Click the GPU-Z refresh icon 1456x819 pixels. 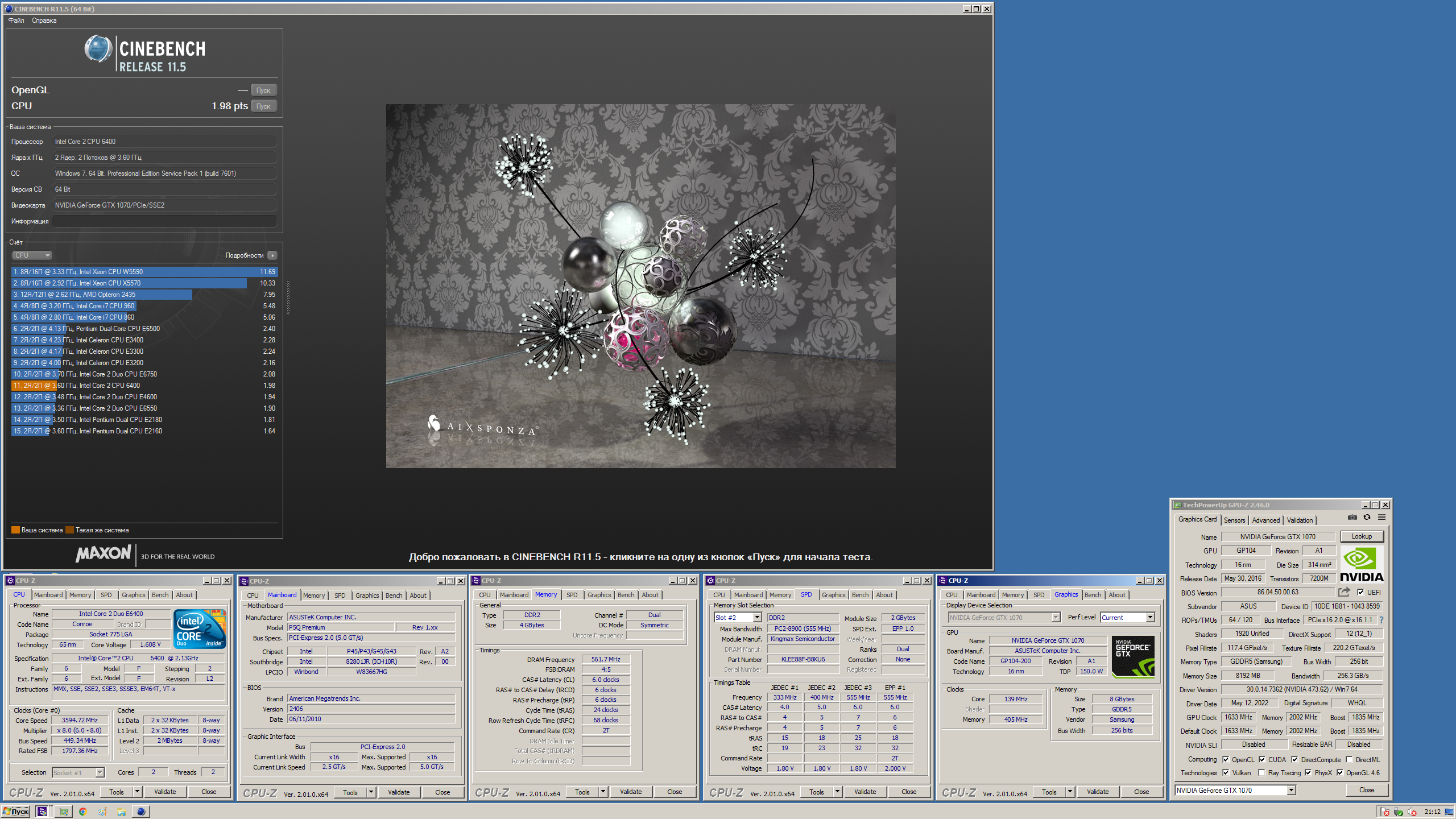pos(1367,518)
